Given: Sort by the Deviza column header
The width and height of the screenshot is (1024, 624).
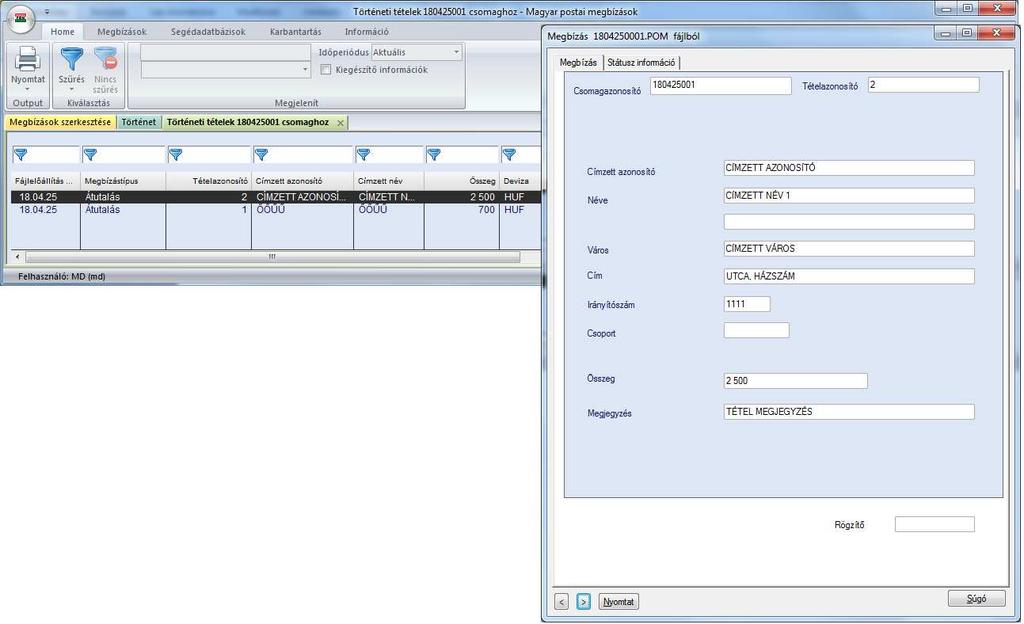Looking at the screenshot, I should 520,181.
